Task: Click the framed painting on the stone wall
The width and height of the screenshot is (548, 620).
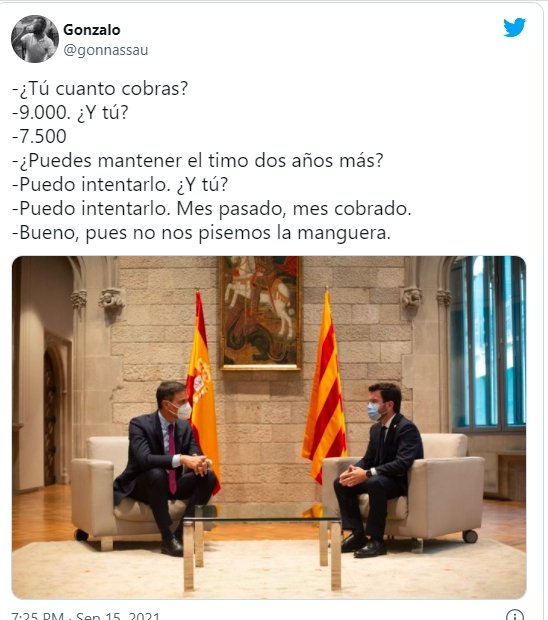Action: pos(261,313)
